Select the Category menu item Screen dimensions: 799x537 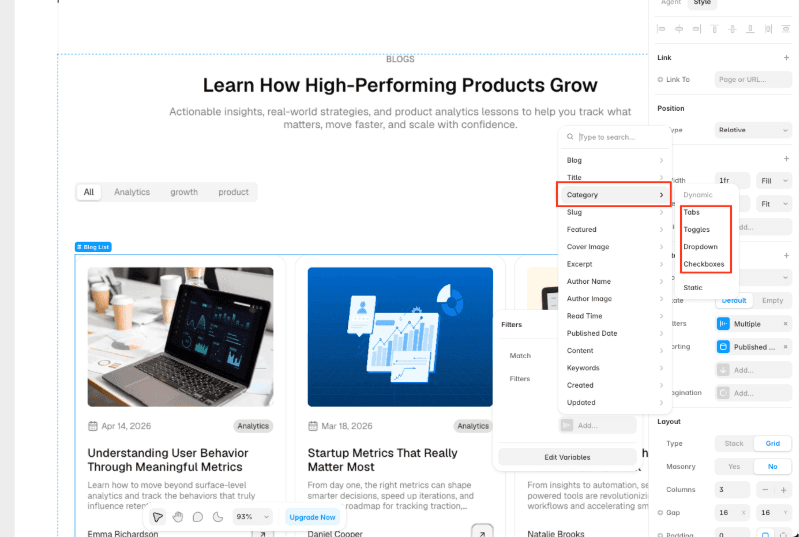click(615, 195)
